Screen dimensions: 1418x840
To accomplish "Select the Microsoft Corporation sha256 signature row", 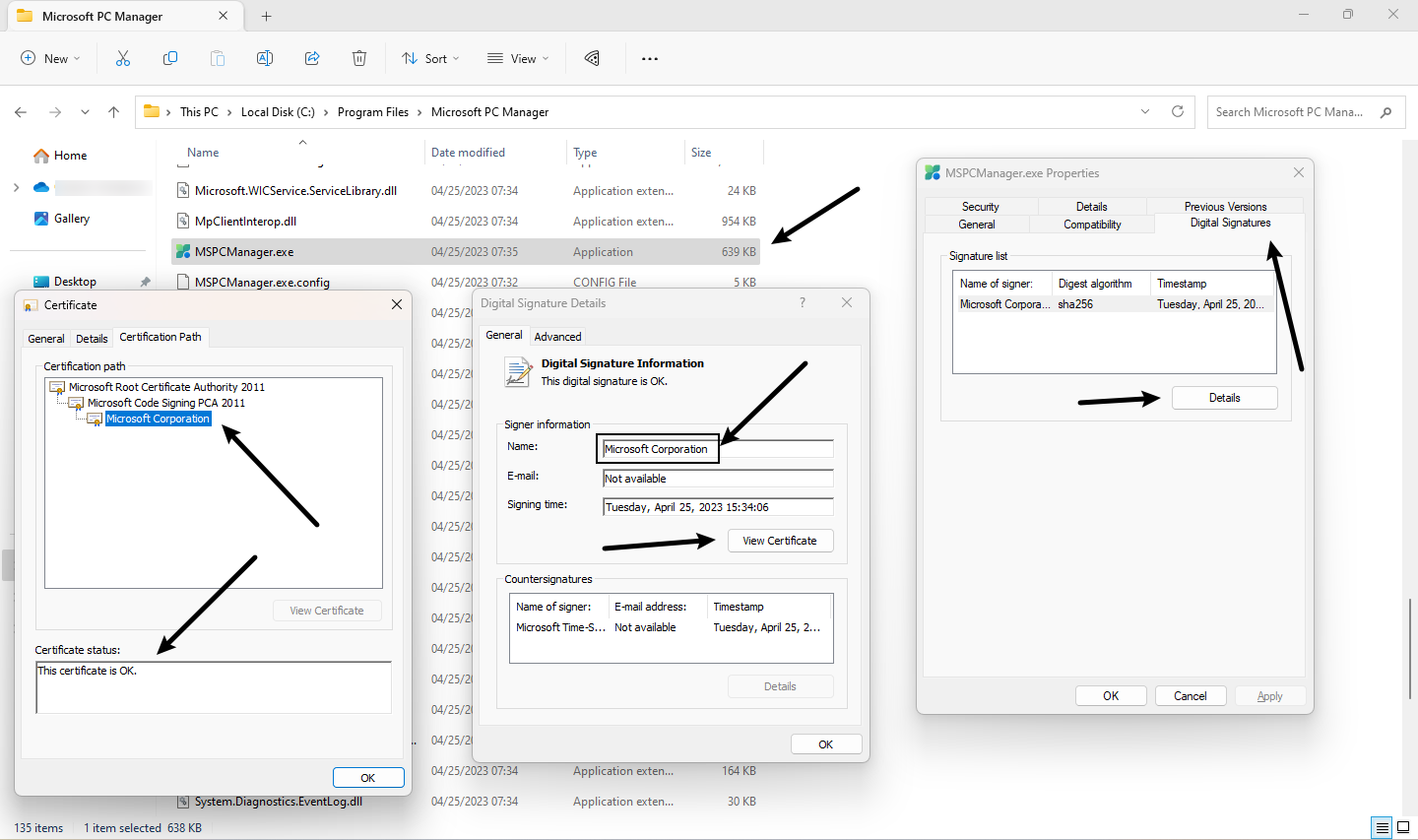I will (x=1114, y=304).
